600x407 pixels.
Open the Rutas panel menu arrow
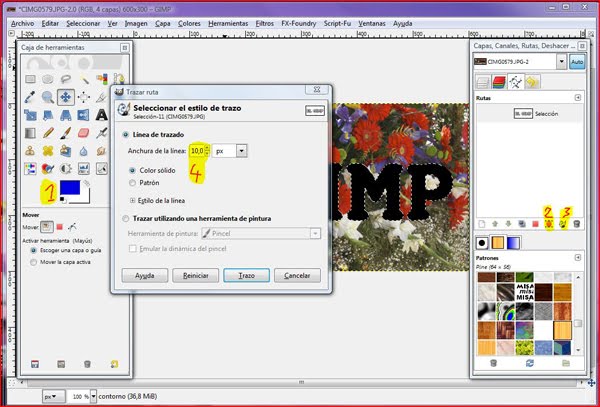578,98
